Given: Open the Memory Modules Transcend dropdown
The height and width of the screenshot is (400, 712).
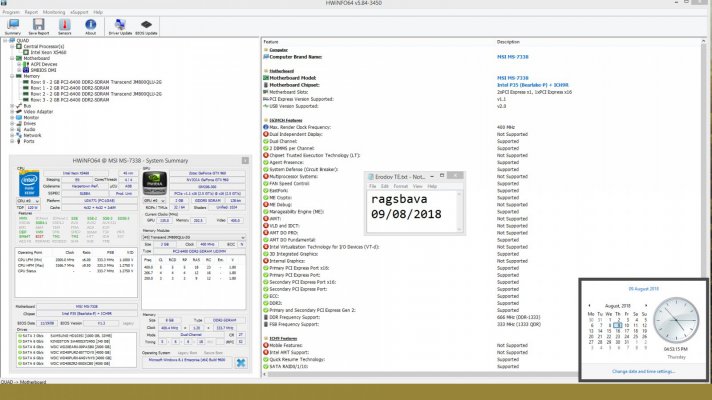Looking at the screenshot, I should click(x=194, y=237).
